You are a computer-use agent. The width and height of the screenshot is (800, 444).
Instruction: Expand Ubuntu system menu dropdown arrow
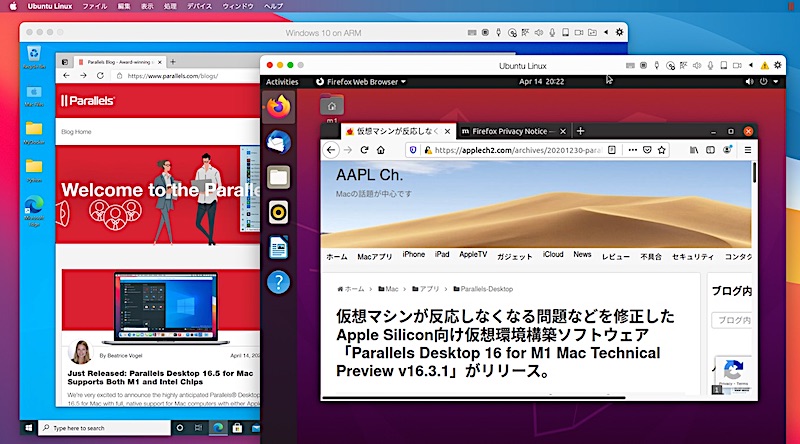776,82
